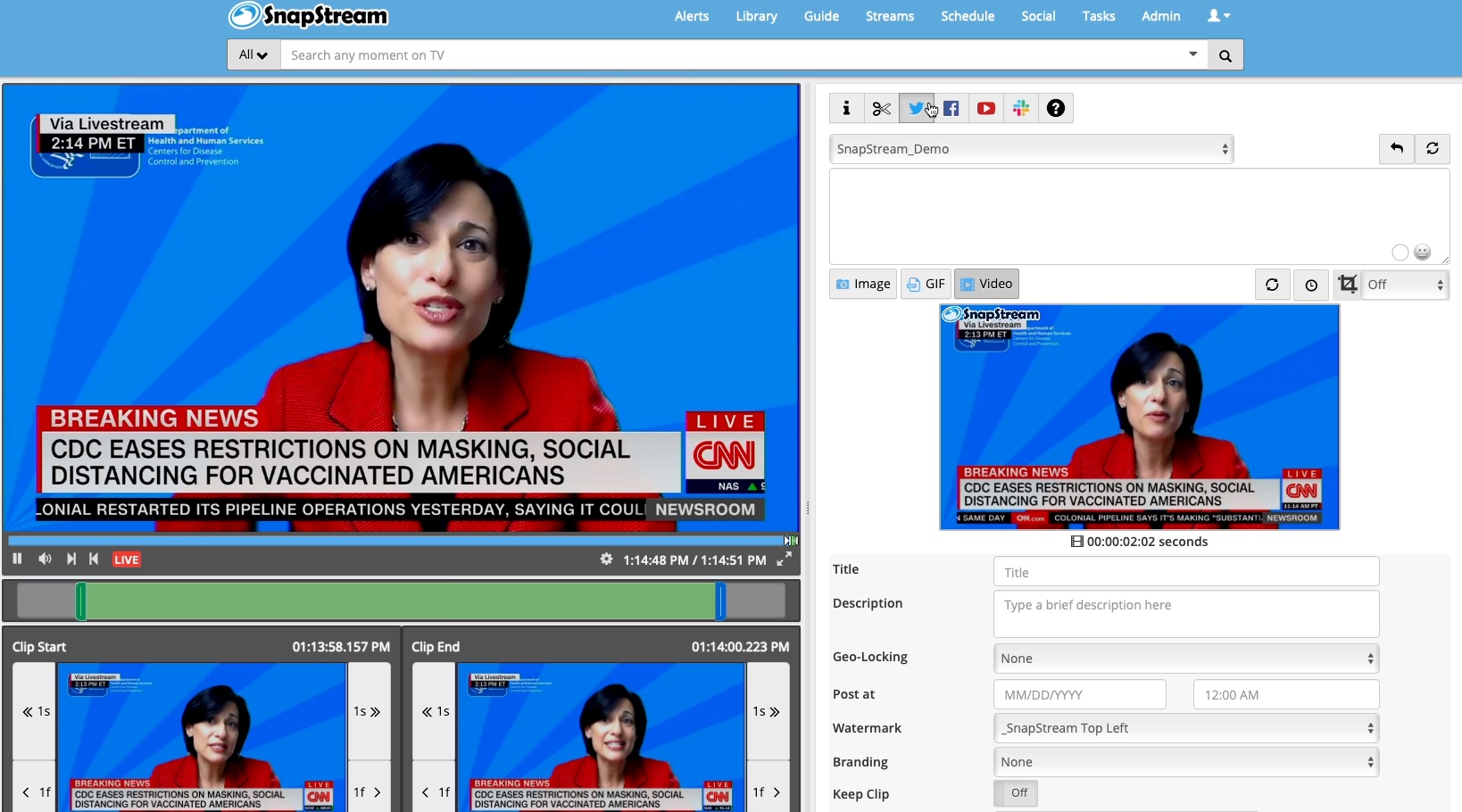The width and height of the screenshot is (1462, 812).
Task: Insert an emoji into the post text
Action: coord(1423,253)
